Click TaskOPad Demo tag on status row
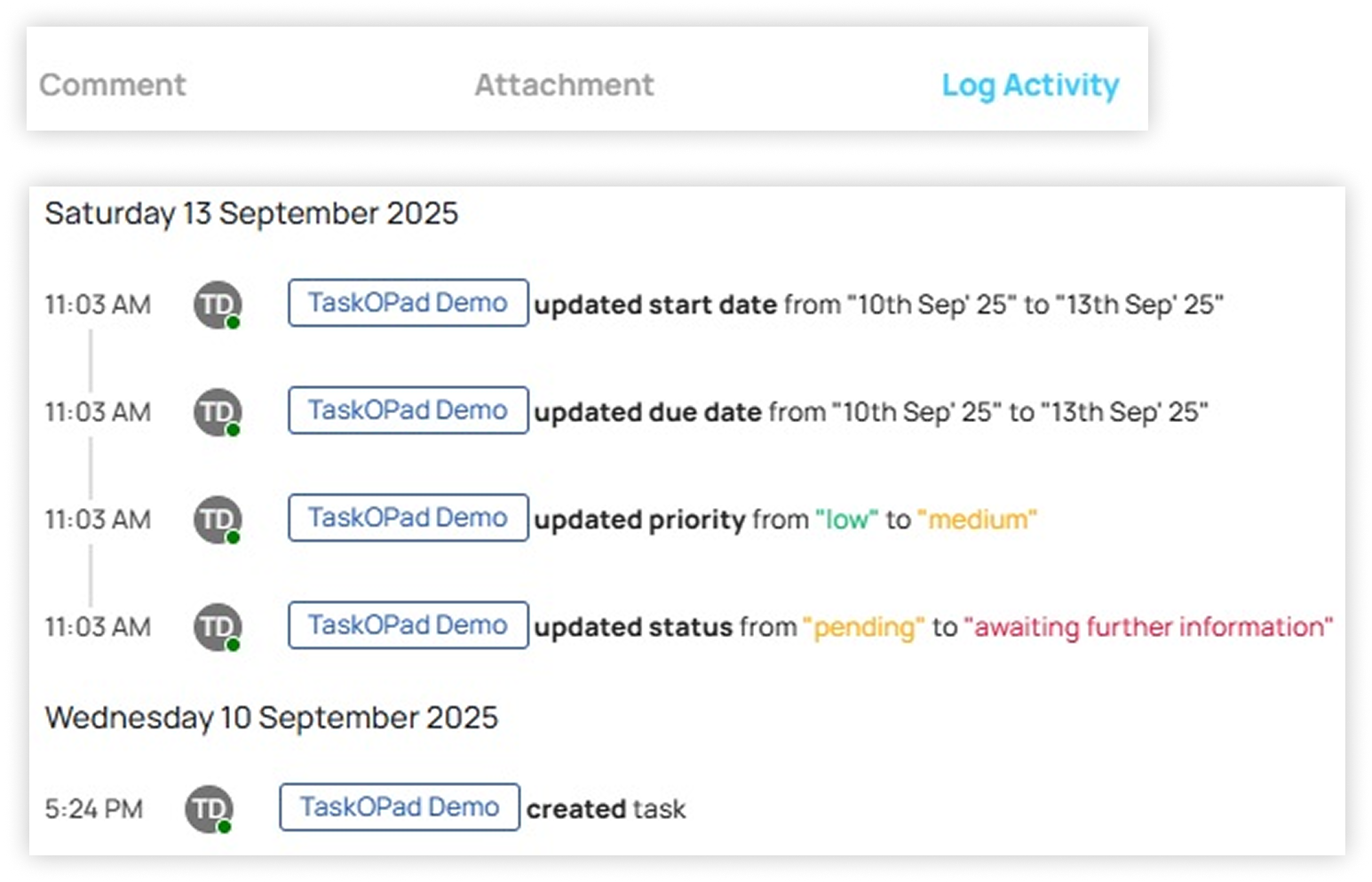This screenshot has width=1372, height=882. (408, 625)
